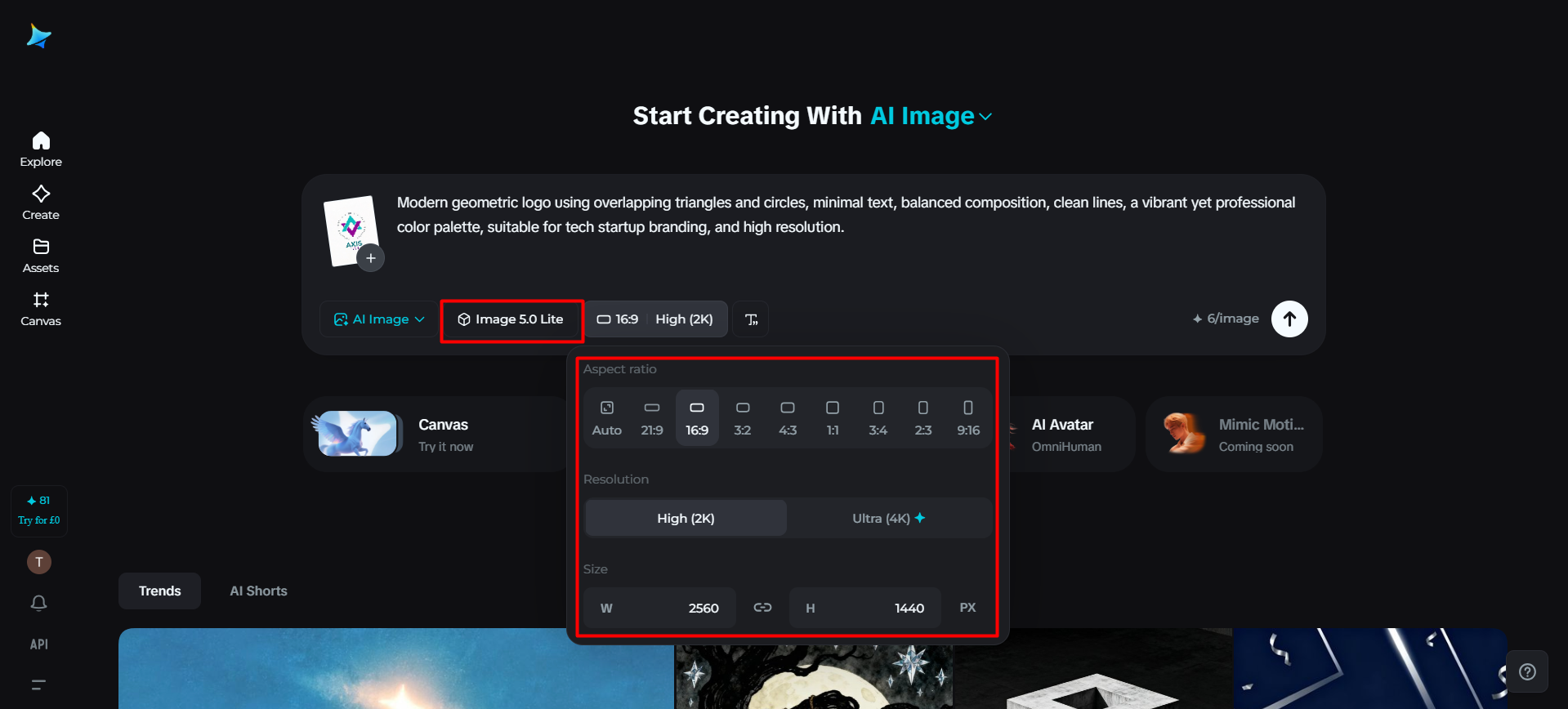This screenshot has height=709, width=1568.
Task: Expand the sidebar menu at bottom
Action: (38, 684)
